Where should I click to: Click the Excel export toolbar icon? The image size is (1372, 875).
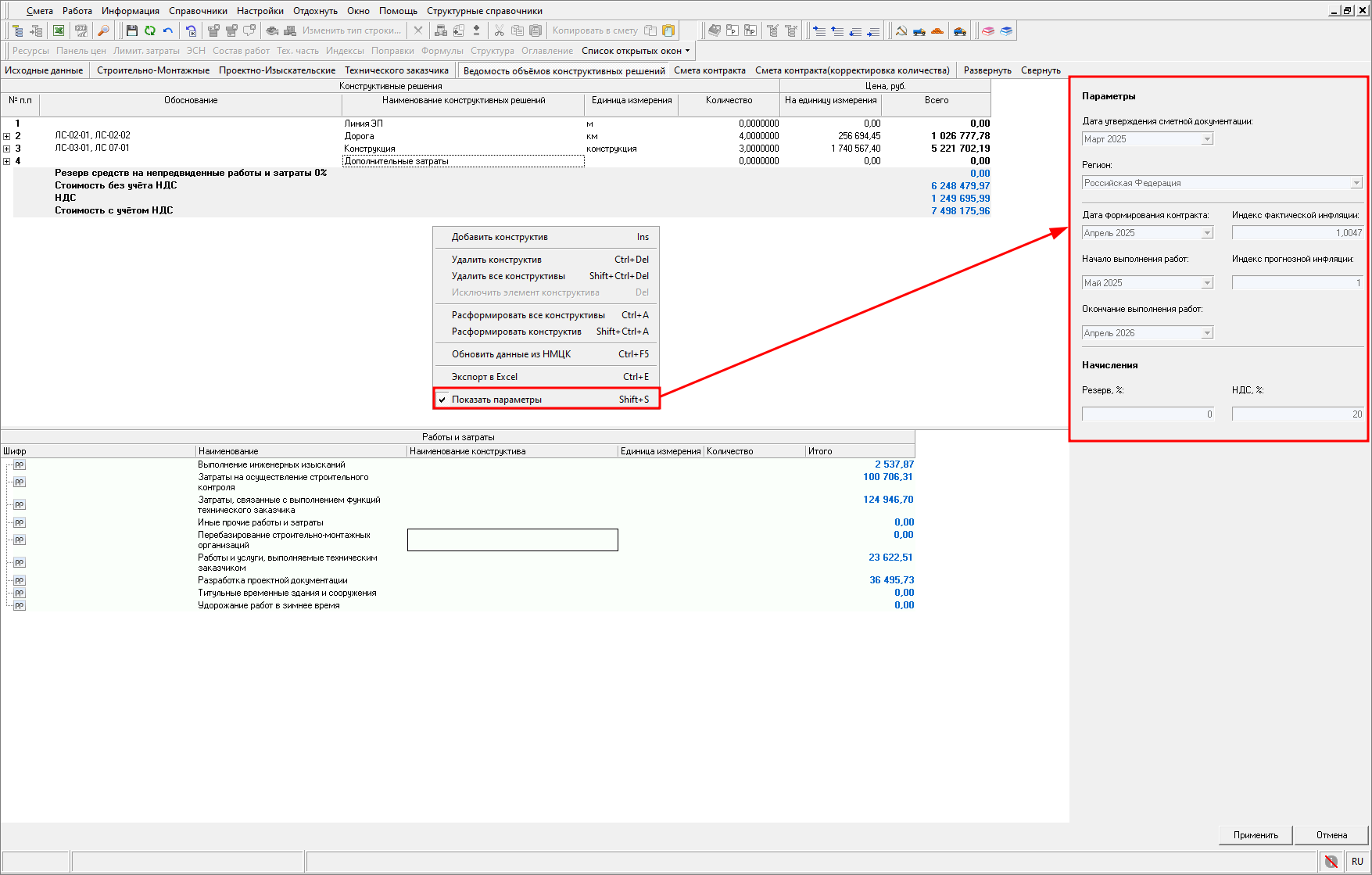[x=59, y=30]
